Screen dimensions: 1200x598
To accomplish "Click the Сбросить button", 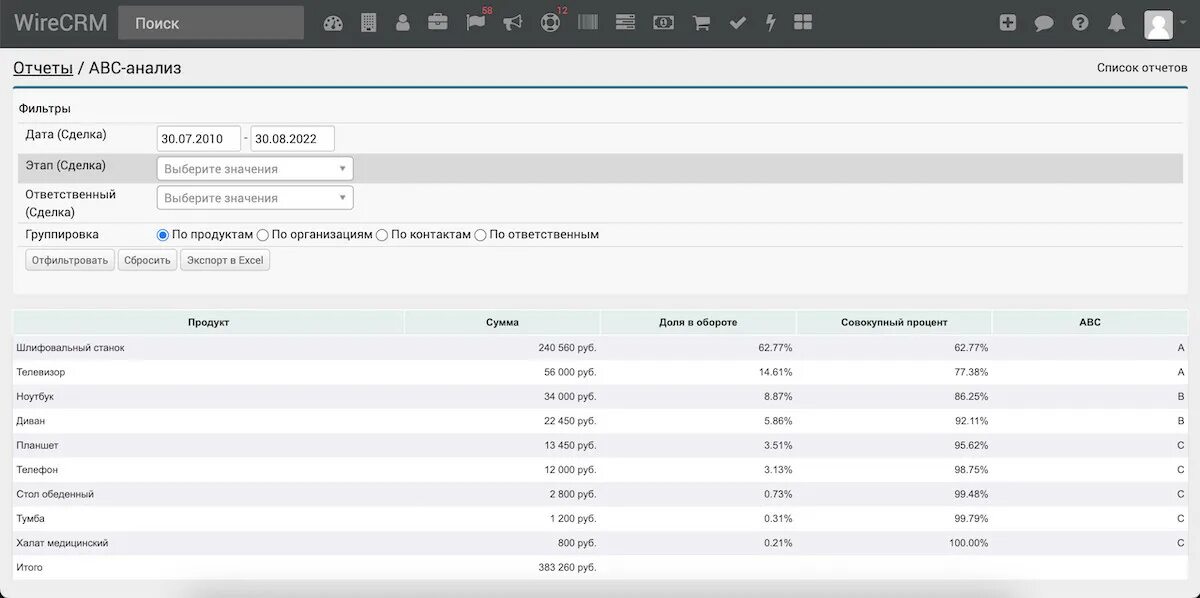I will 148,260.
